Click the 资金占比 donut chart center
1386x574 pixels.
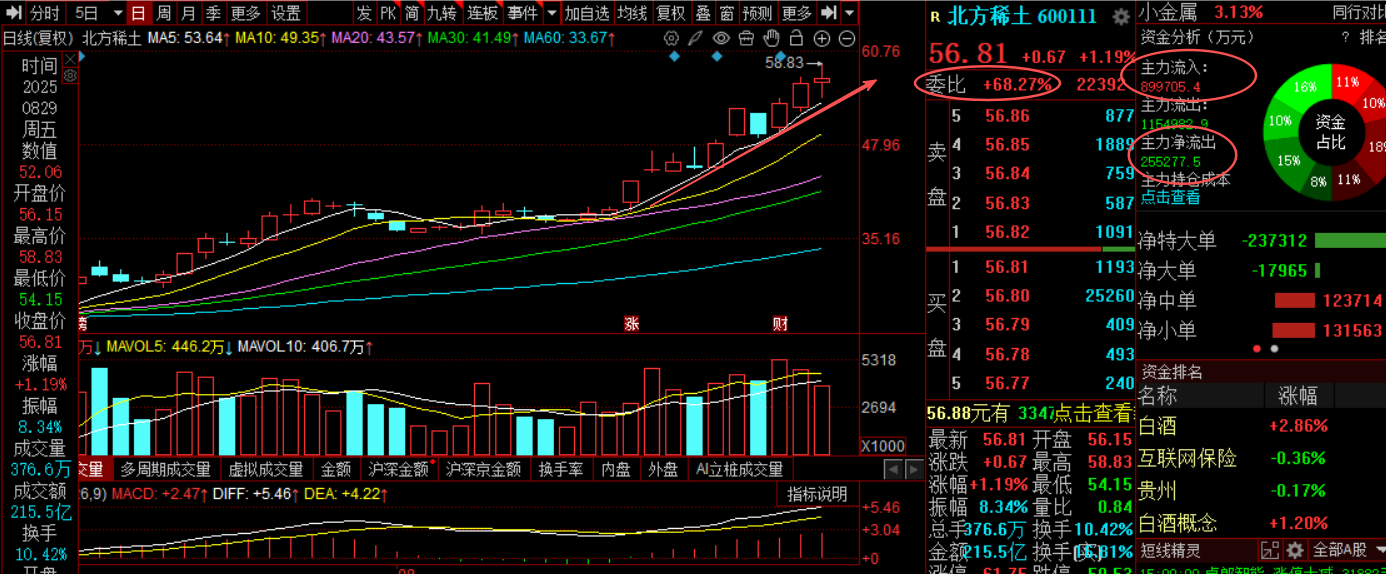pyautogui.click(x=1330, y=131)
